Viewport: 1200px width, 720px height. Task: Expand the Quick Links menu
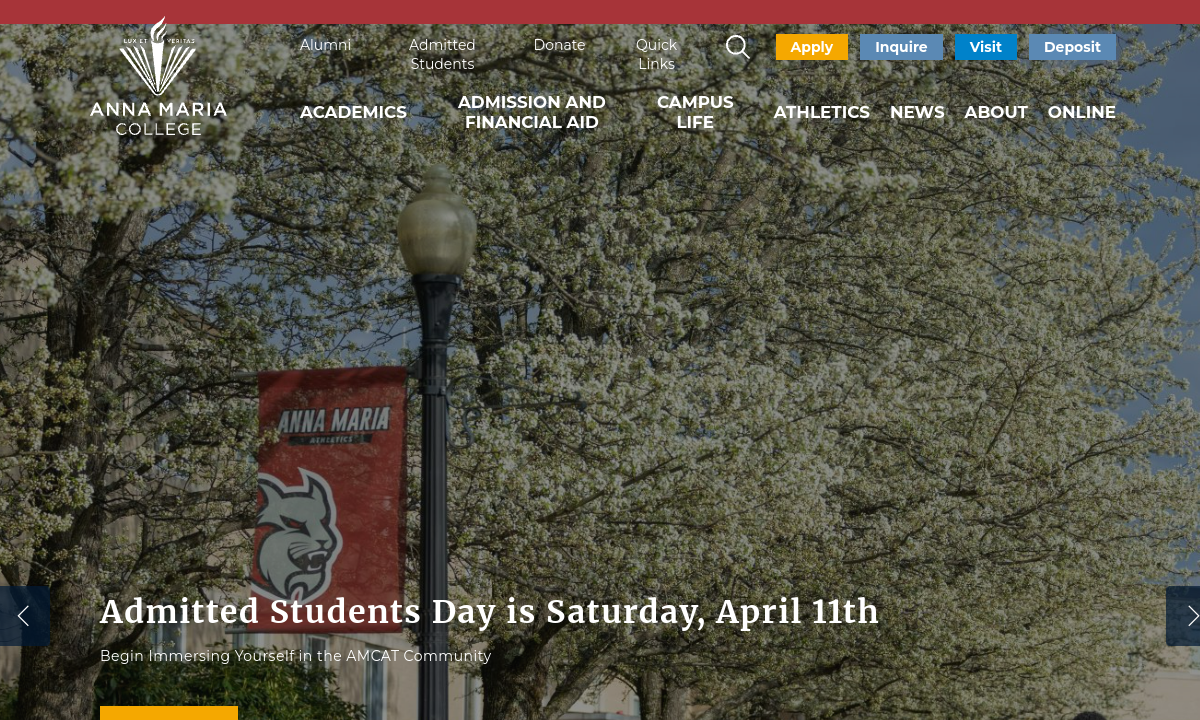(x=656, y=55)
